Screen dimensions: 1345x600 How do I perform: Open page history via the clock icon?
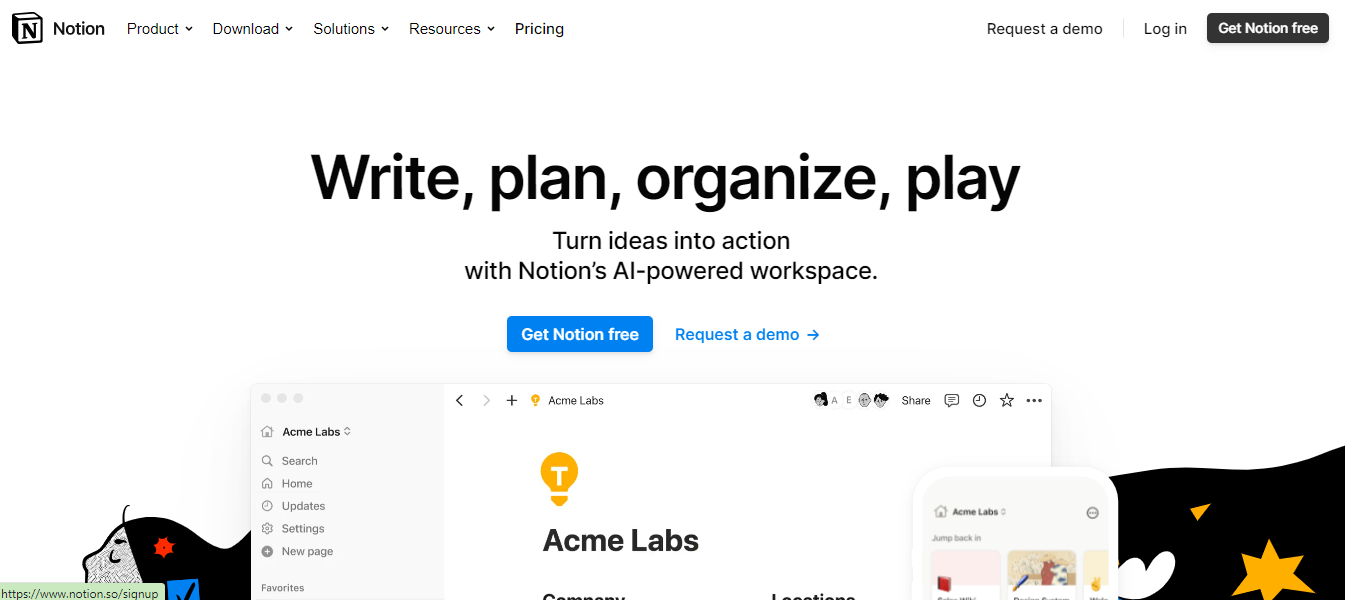point(979,400)
